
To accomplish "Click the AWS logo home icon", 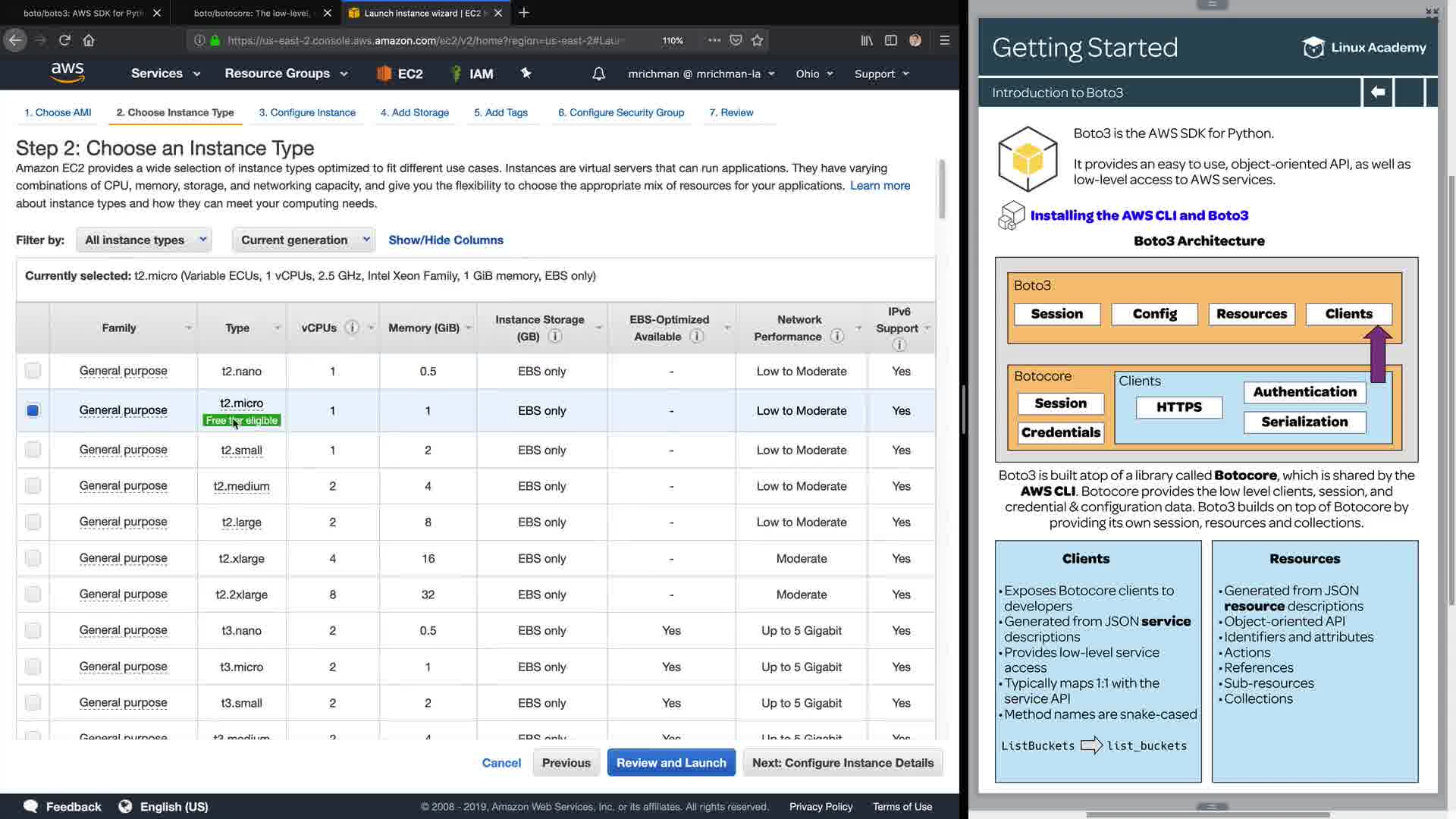I will click(x=67, y=73).
